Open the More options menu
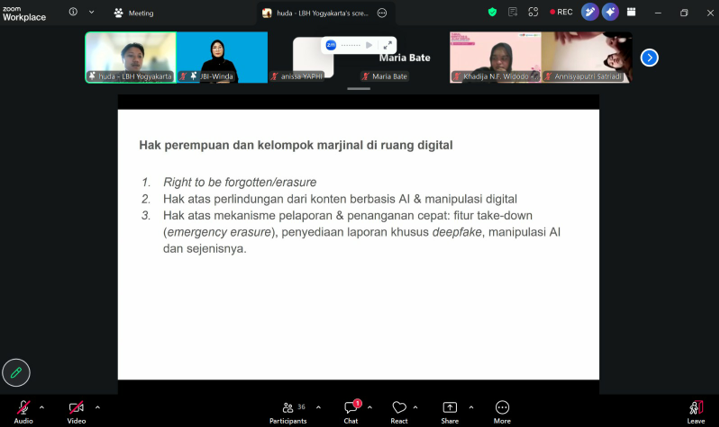 (x=502, y=412)
